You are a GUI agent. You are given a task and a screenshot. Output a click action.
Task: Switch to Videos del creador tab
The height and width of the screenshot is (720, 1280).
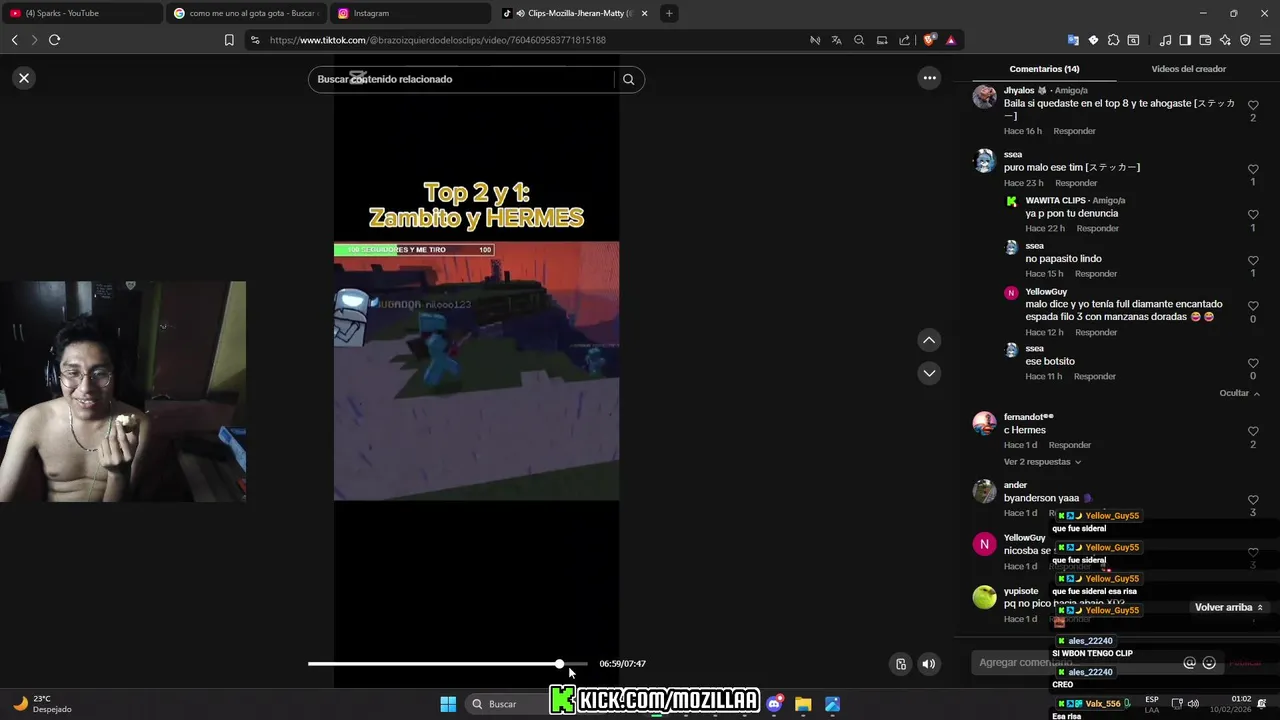coord(1188,69)
